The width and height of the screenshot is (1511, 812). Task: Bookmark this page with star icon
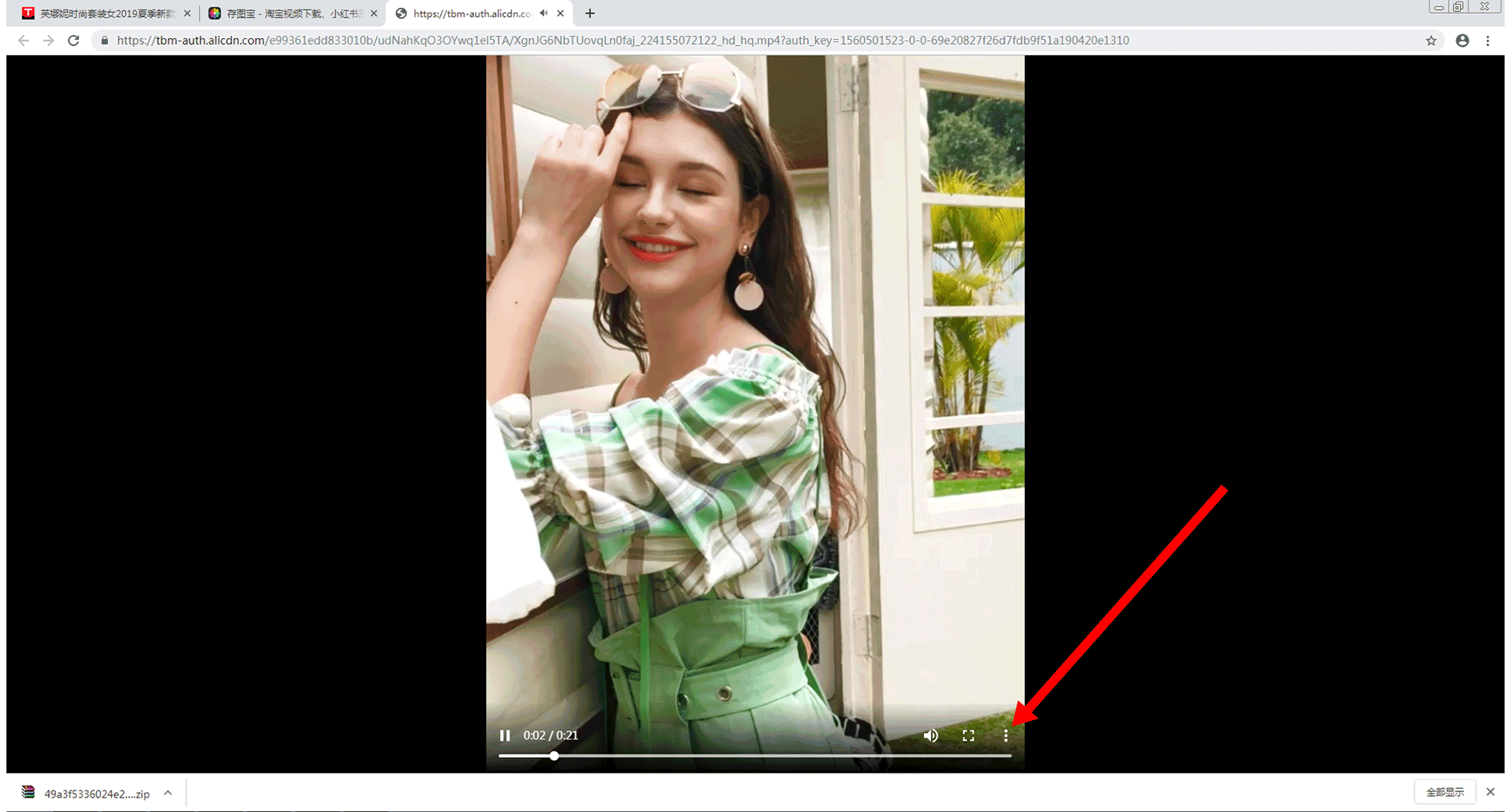coord(1430,41)
